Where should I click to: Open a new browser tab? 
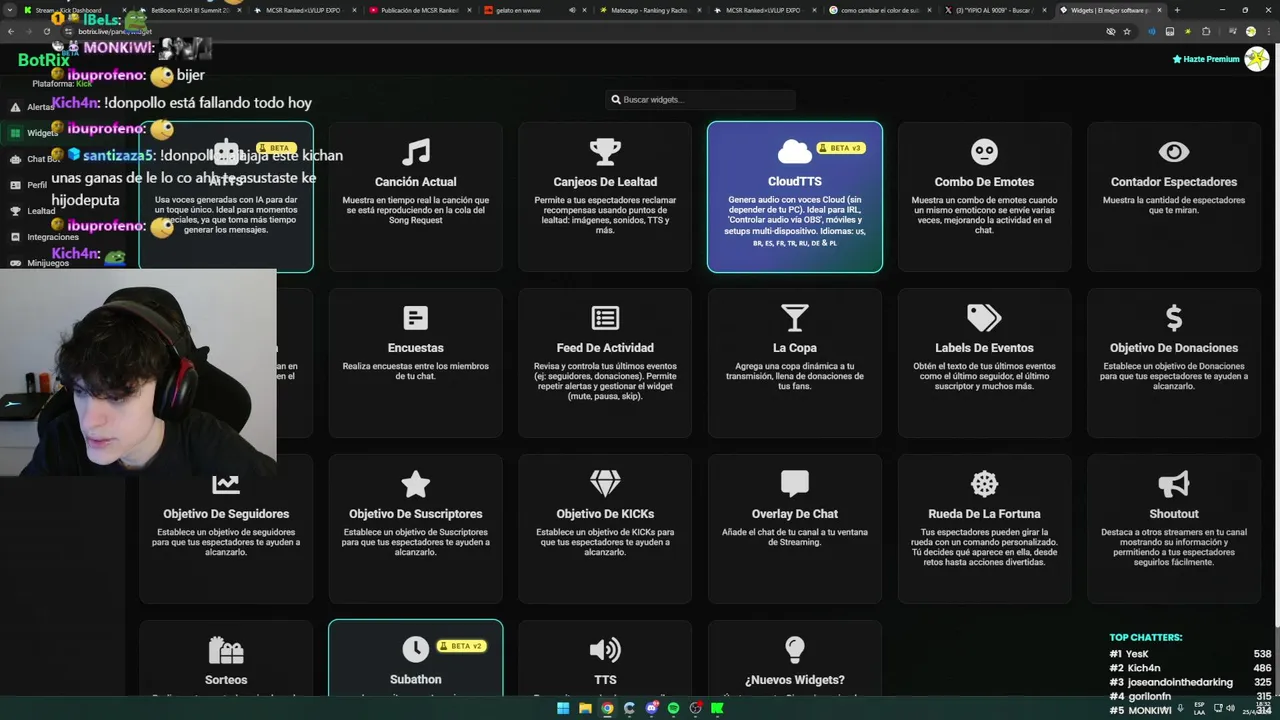pos(1177,10)
